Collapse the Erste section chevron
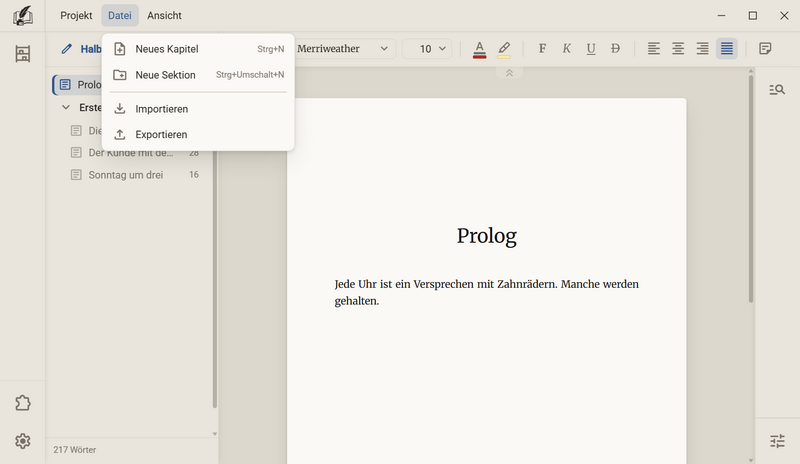The width and height of the screenshot is (800, 464). pos(66,108)
